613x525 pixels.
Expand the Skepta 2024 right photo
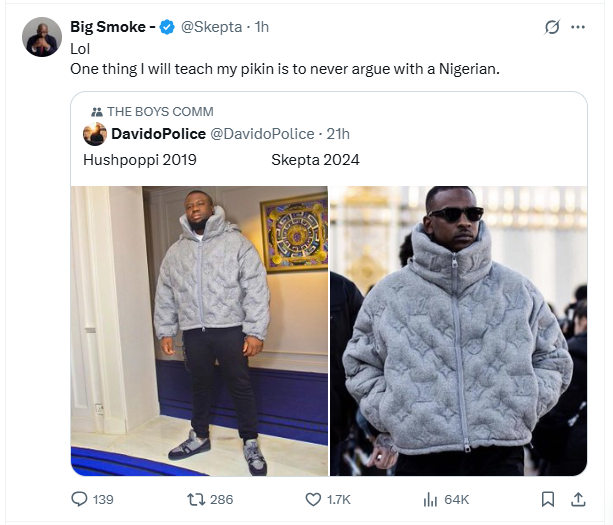click(458, 330)
